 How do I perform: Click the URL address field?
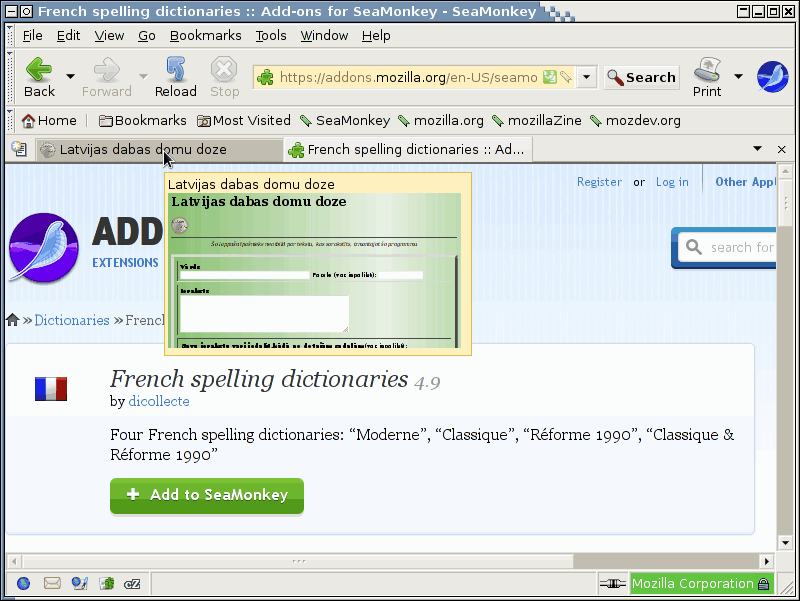point(408,78)
